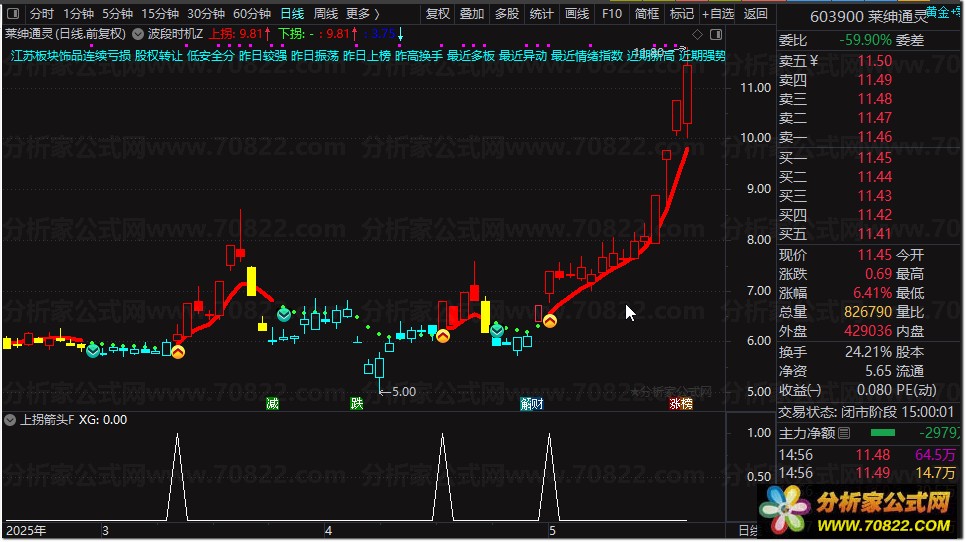This screenshot has width=967, height=542.
Task: Select the 买五 price 11.41
Action: tap(874, 234)
